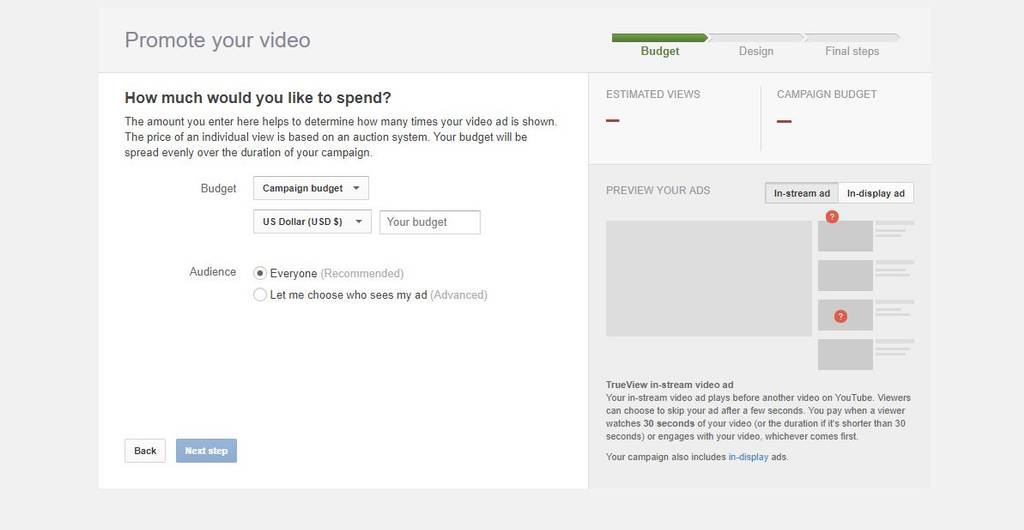Click the Audience label

pyautogui.click(x=213, y=272)
